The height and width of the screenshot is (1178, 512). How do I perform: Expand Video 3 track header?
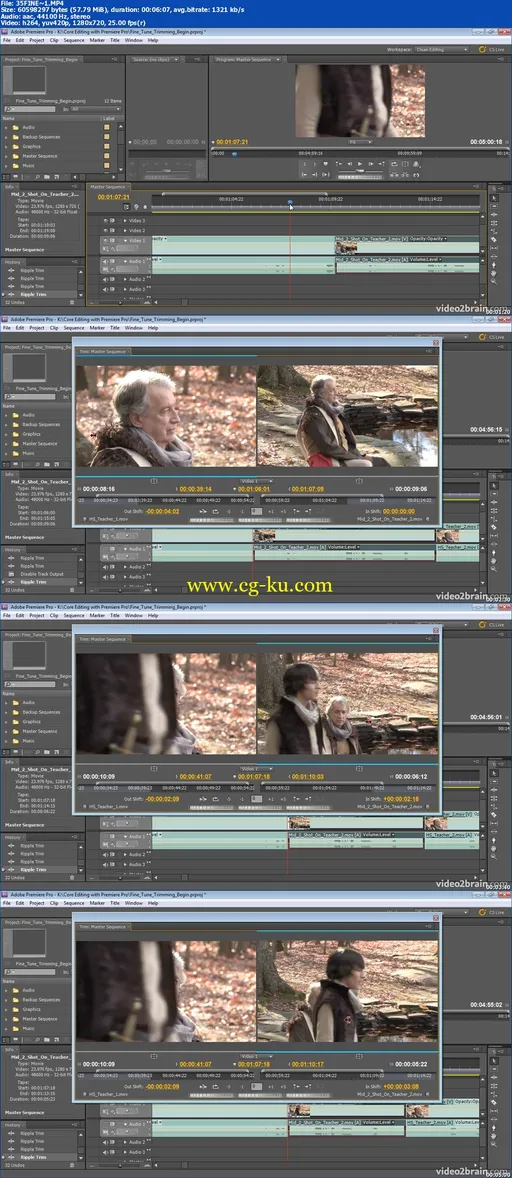coord(125,221)
